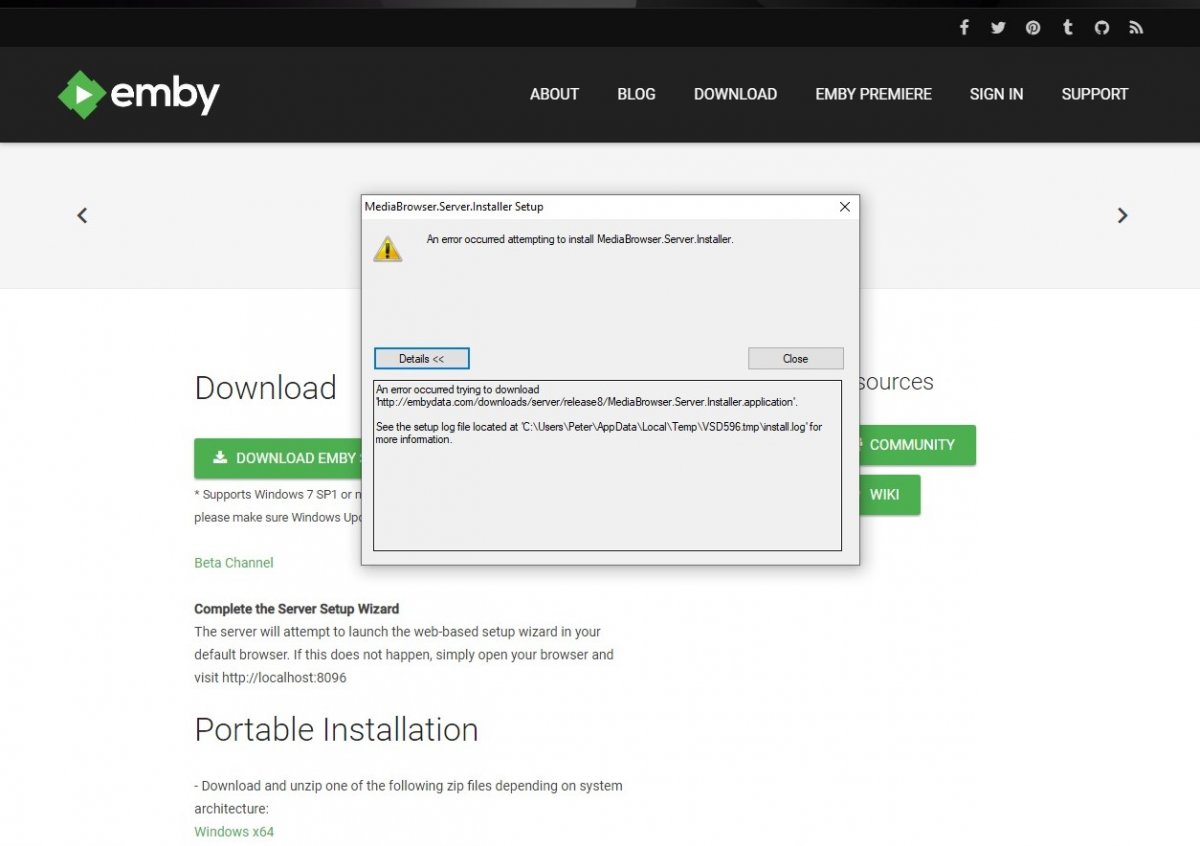Image resolution: width=1200 pixels, height=846 pixels.
Task: Click the 'Complete the Server Setup Wizard' text
Action: (297, 609)
